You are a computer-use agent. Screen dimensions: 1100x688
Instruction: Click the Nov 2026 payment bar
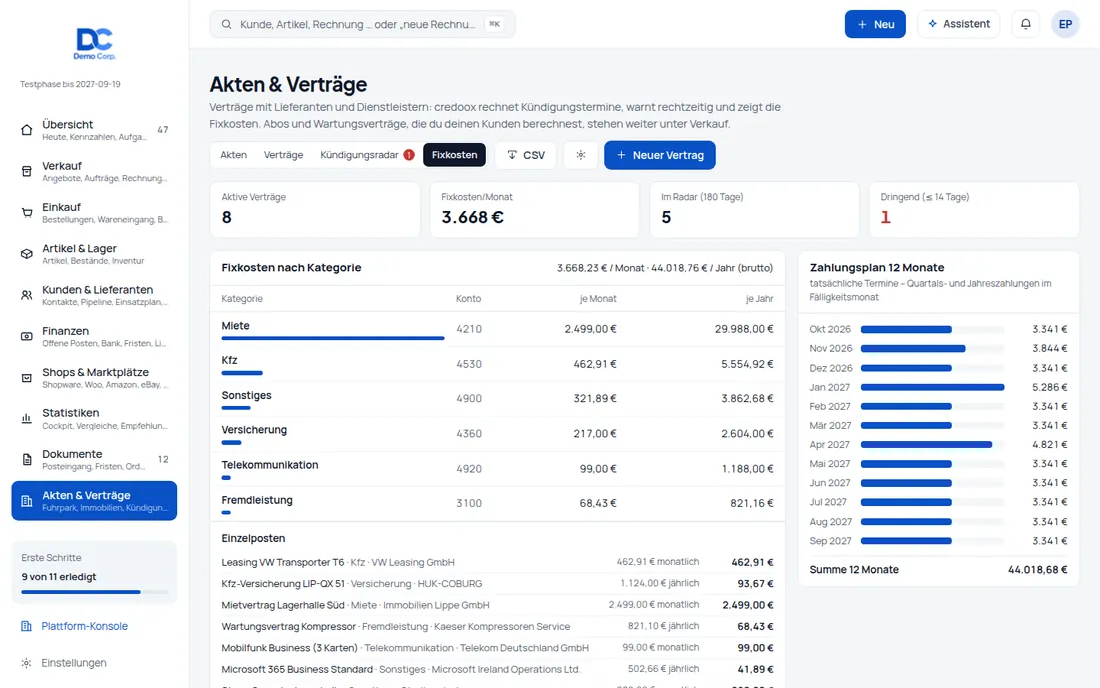click(x=913, y=349)
